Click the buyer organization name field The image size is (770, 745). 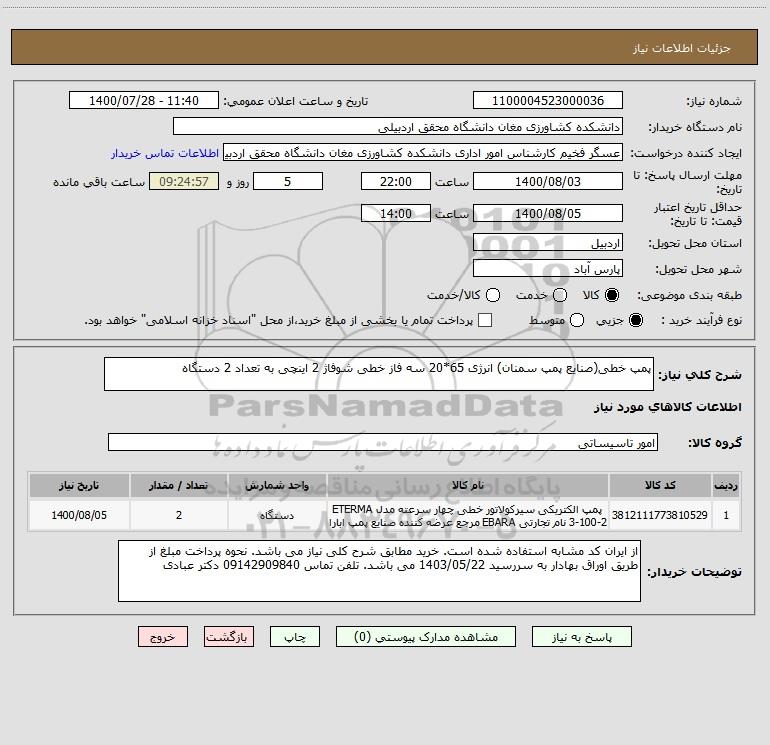click(398, 127)
